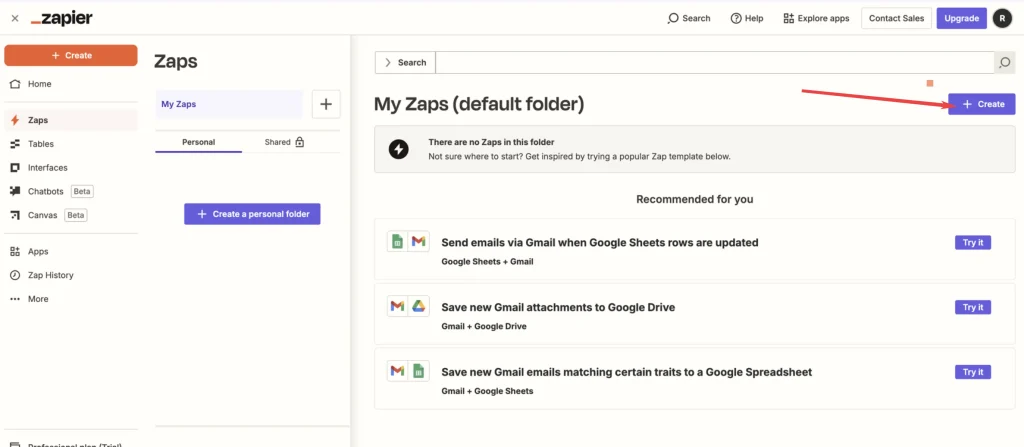Image resolution: width=1024 pixels, height=447 pixels.
Task: Go to Home in the sidebar
Action: (71, 84)
